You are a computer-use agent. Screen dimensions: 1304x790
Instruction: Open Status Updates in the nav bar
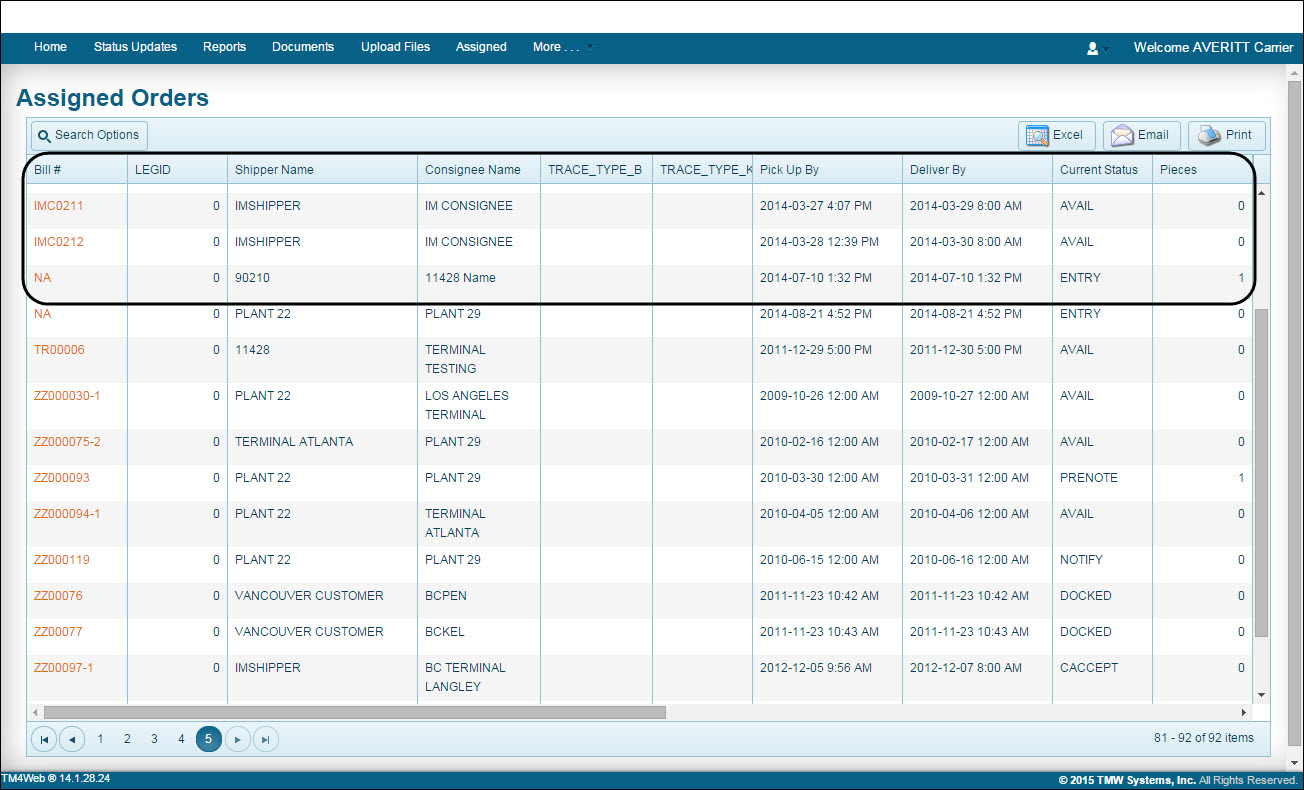pyautogui.click(x=136, y=47)
